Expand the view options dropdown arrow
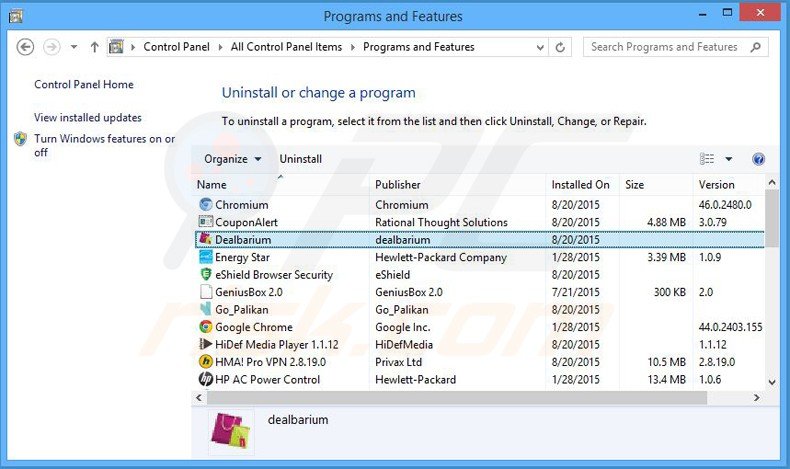Image resolution: width=790 pixels, height=469 pixels. coord(729,159)
